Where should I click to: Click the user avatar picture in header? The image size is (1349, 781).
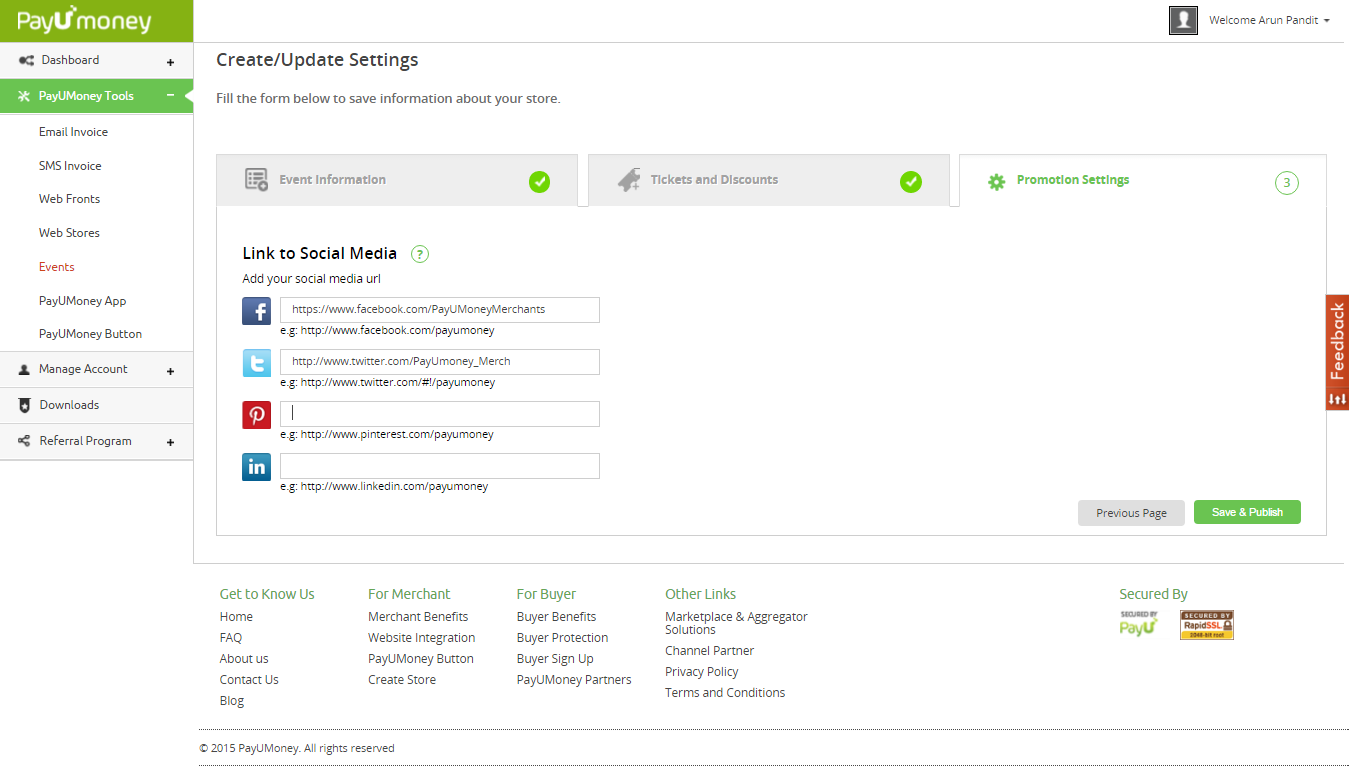tap(1183, 20)
